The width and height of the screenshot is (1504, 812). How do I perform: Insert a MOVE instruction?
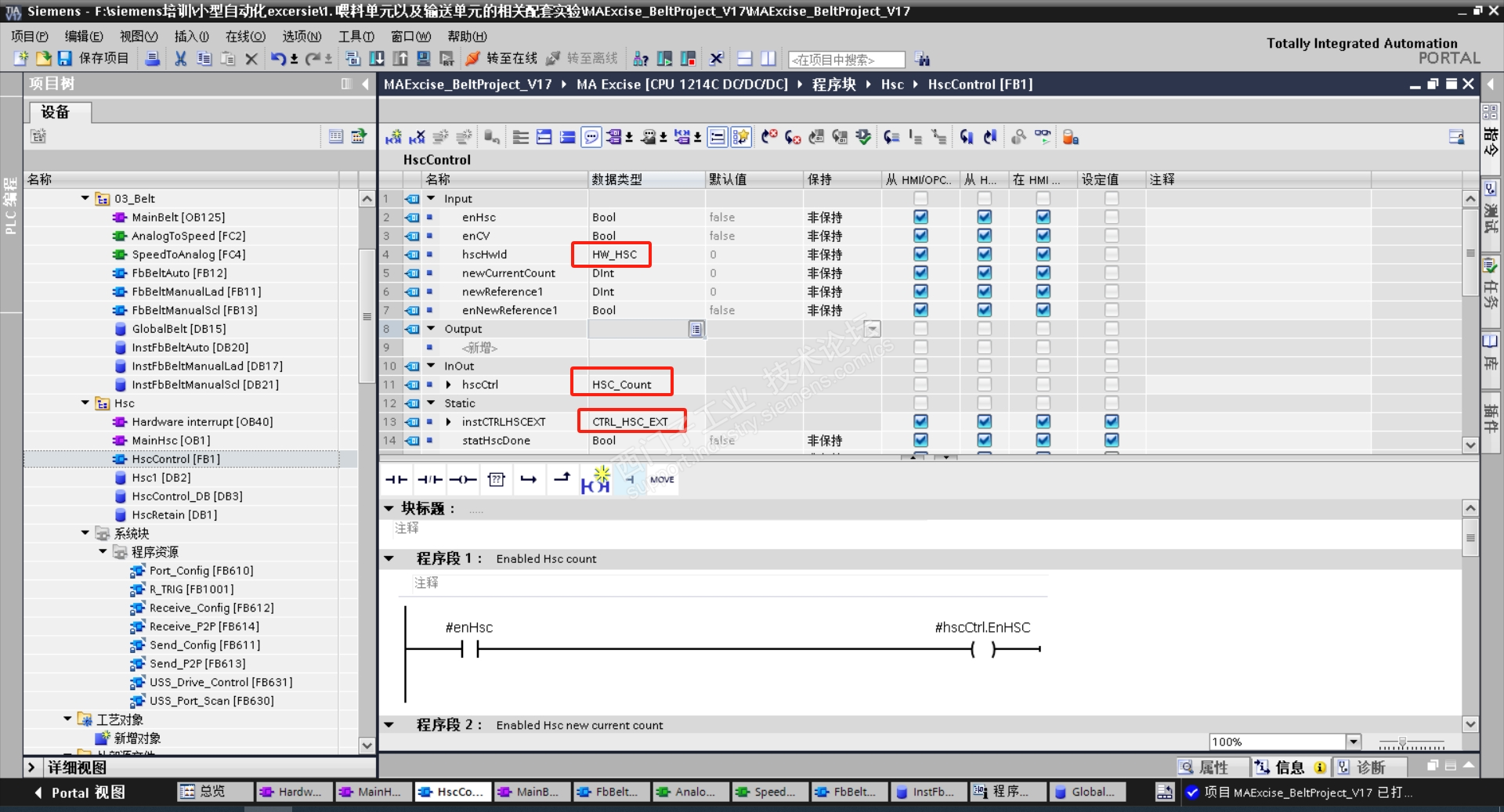(x=662, y=479)
